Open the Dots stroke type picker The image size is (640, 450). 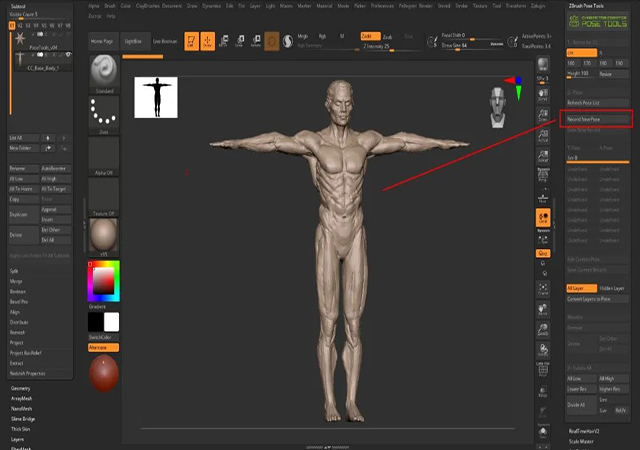(x=103, y=114)
